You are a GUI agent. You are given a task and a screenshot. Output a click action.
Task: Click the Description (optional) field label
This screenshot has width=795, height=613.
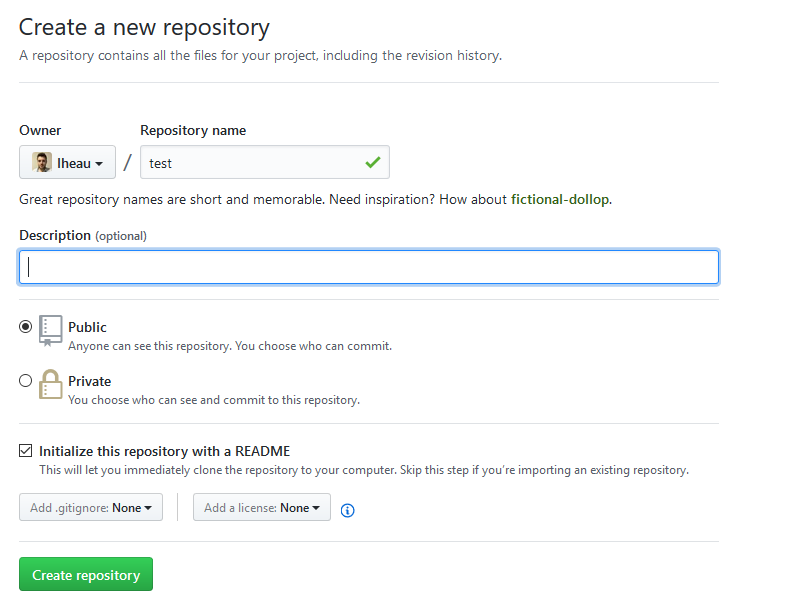(x=83, y=236)
